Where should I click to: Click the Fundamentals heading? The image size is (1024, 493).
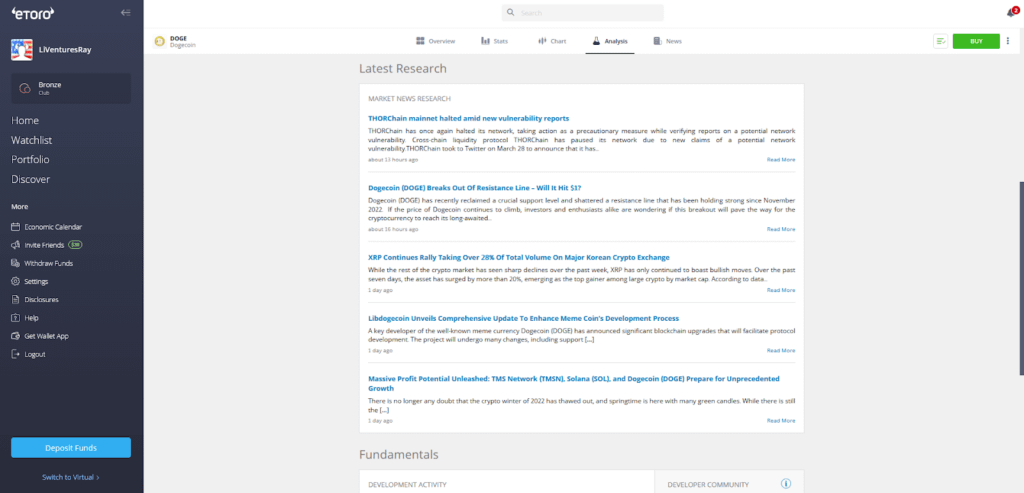(x=399, y=454)
